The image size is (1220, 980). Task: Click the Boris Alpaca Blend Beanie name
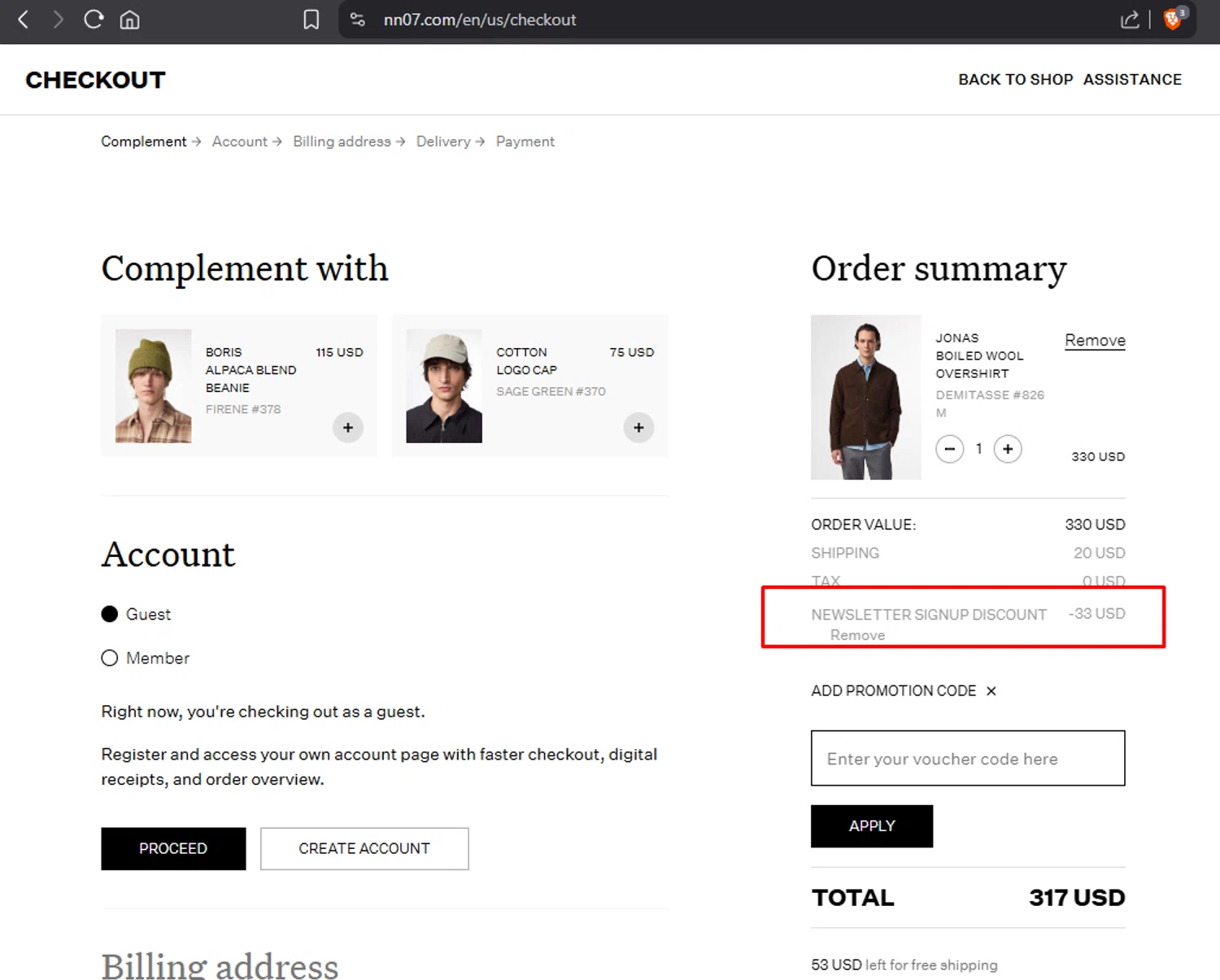[x=251, y=370]
